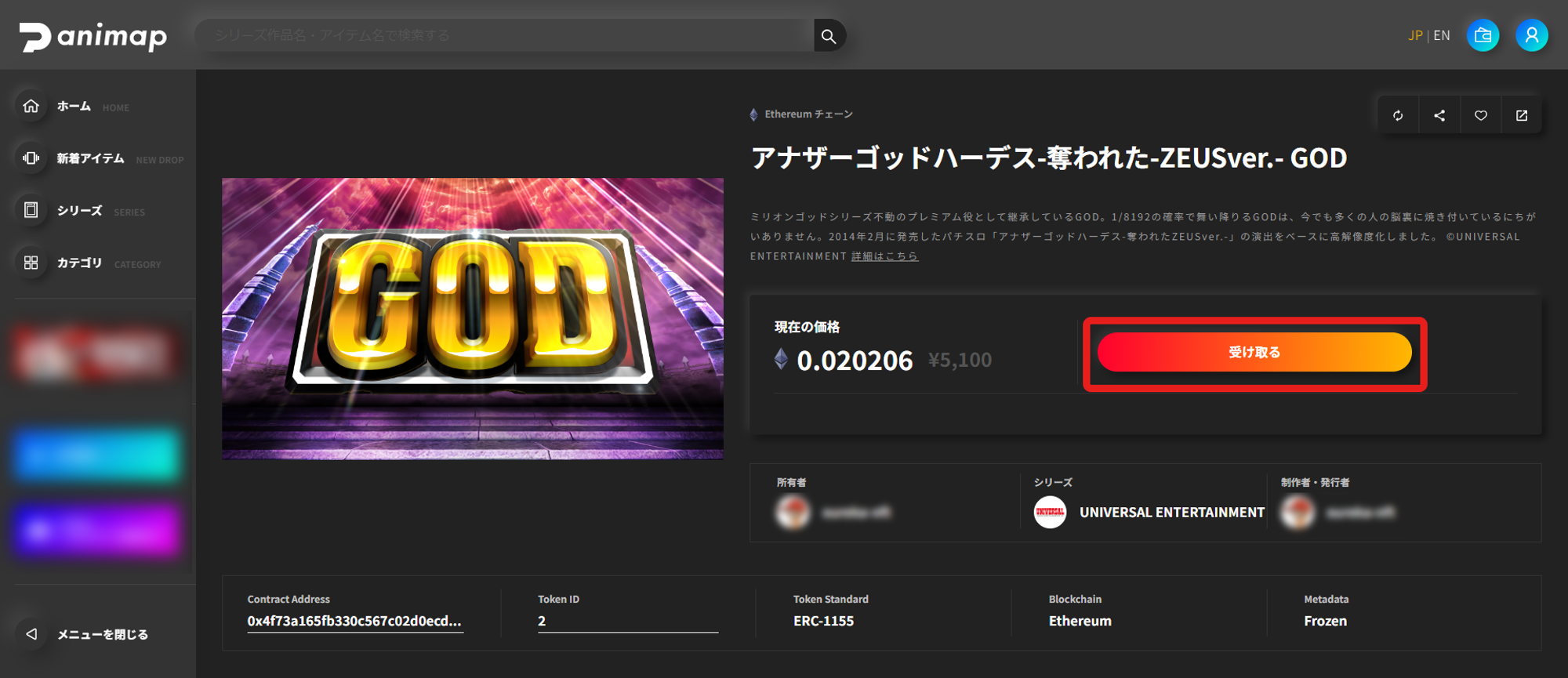Image resolution: width=1568 pixels, height=678 pixels.
Task: Open contract address 0x4f73a165fb330c567c02d0ecd... link
Action: [x=354, y=621]
